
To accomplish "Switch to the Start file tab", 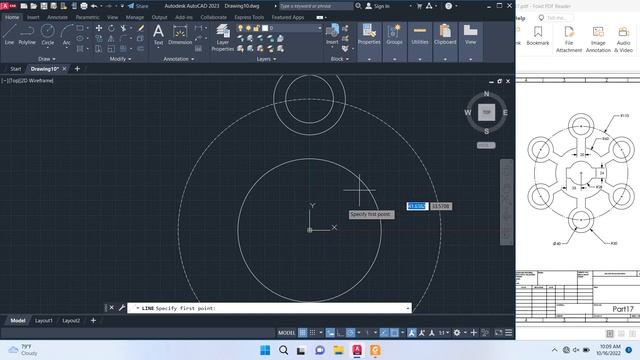I will 16,69.
